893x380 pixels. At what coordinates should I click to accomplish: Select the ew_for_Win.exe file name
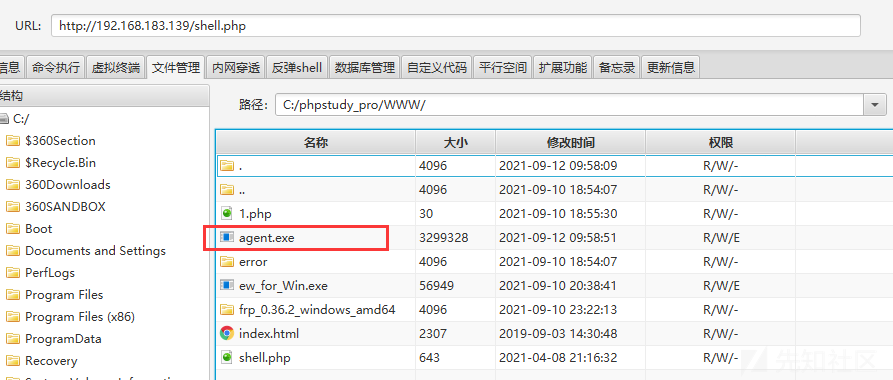(x=283, y=285)
